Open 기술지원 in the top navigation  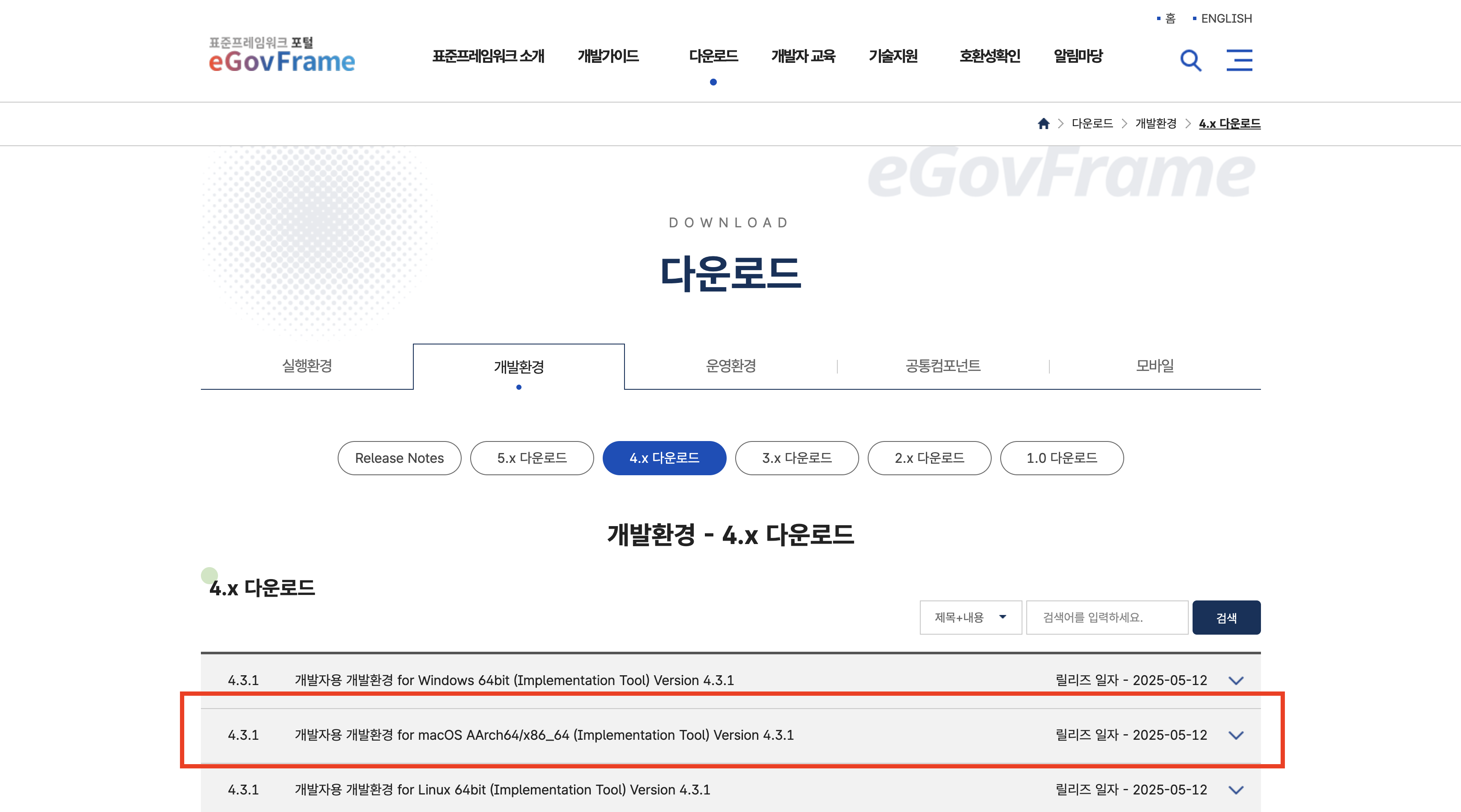[x=893, y=56]
